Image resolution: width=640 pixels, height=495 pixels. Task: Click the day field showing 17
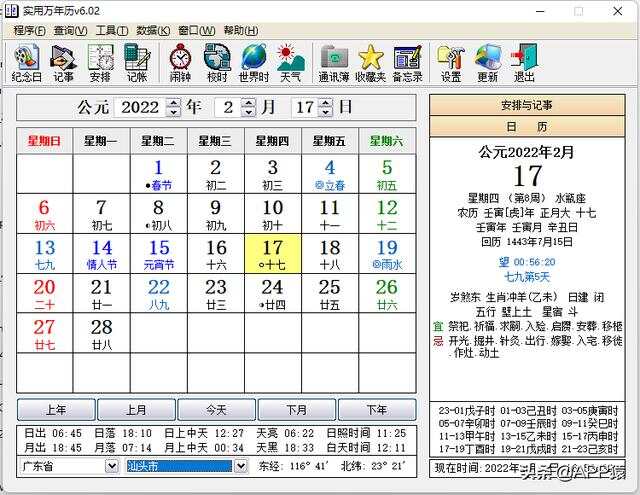[x=305, y=107]
